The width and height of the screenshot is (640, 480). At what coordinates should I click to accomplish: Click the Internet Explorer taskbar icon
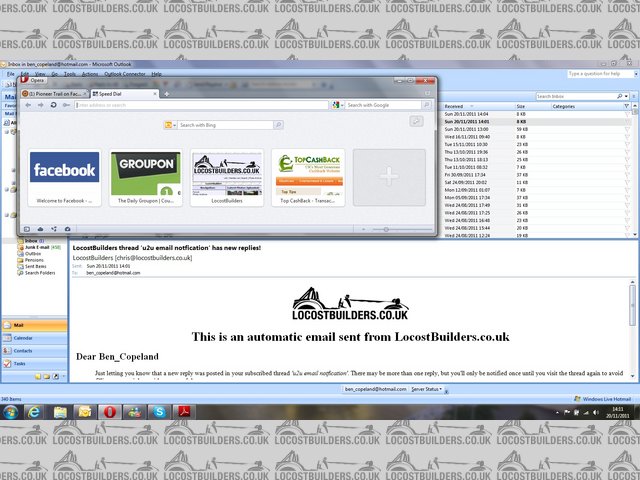[x=35, y=412]
